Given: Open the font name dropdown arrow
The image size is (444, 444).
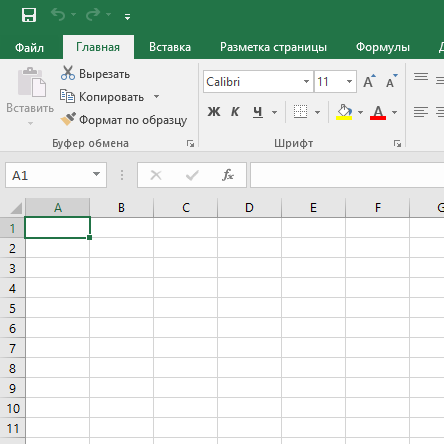Looking at the screenshot, I should (x=306, y=82).
